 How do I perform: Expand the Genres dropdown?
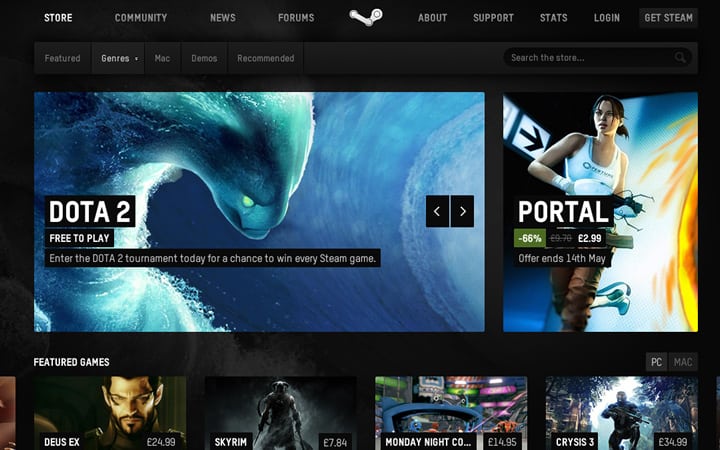coord(118,58)
